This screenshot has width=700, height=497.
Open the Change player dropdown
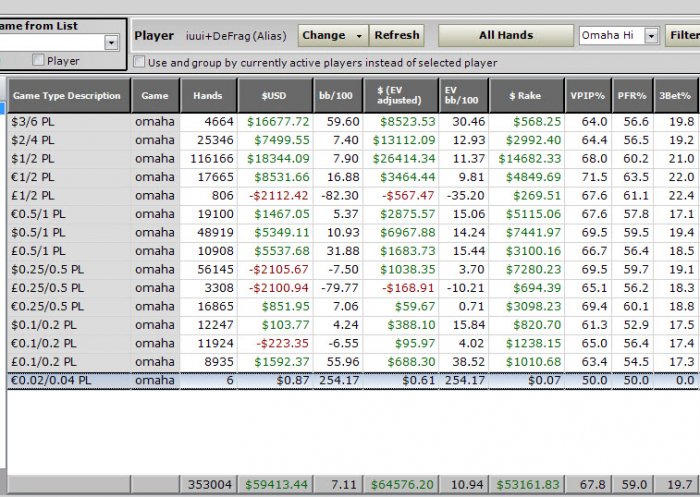[x=332, y=35]
